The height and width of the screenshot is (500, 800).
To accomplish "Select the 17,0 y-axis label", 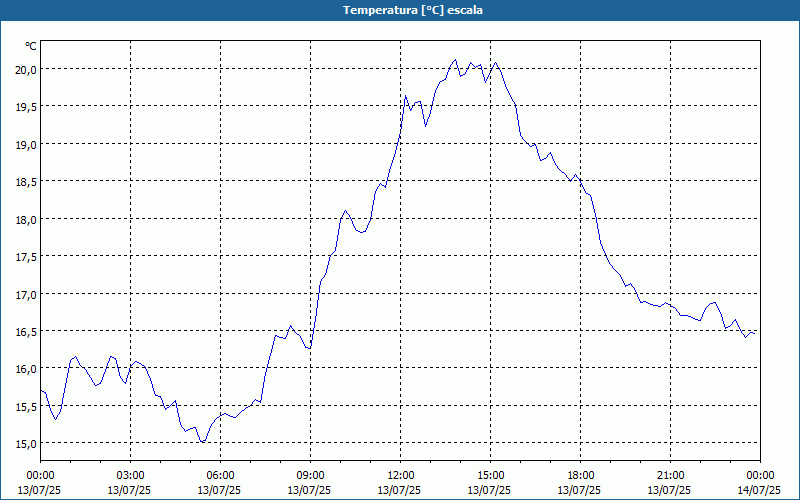I will (26, 295).
